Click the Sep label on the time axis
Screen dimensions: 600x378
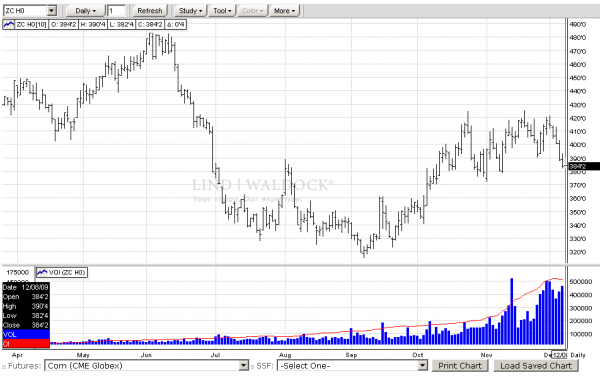point(351,355)
